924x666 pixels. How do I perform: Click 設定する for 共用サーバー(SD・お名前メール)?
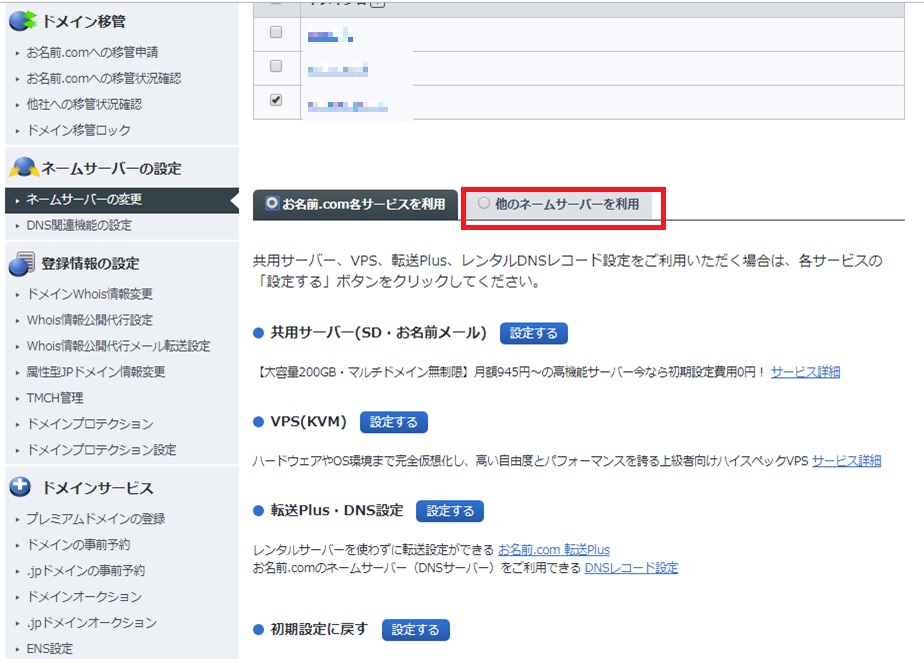533,333
